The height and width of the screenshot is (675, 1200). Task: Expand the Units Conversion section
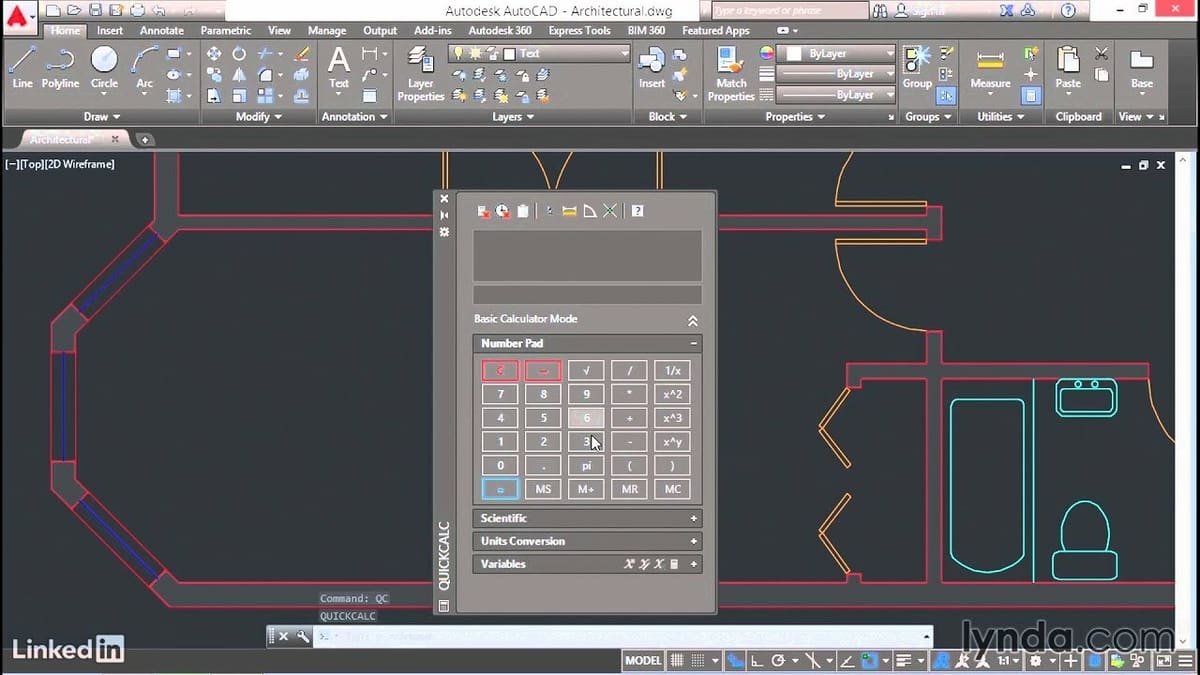point(693,541)
